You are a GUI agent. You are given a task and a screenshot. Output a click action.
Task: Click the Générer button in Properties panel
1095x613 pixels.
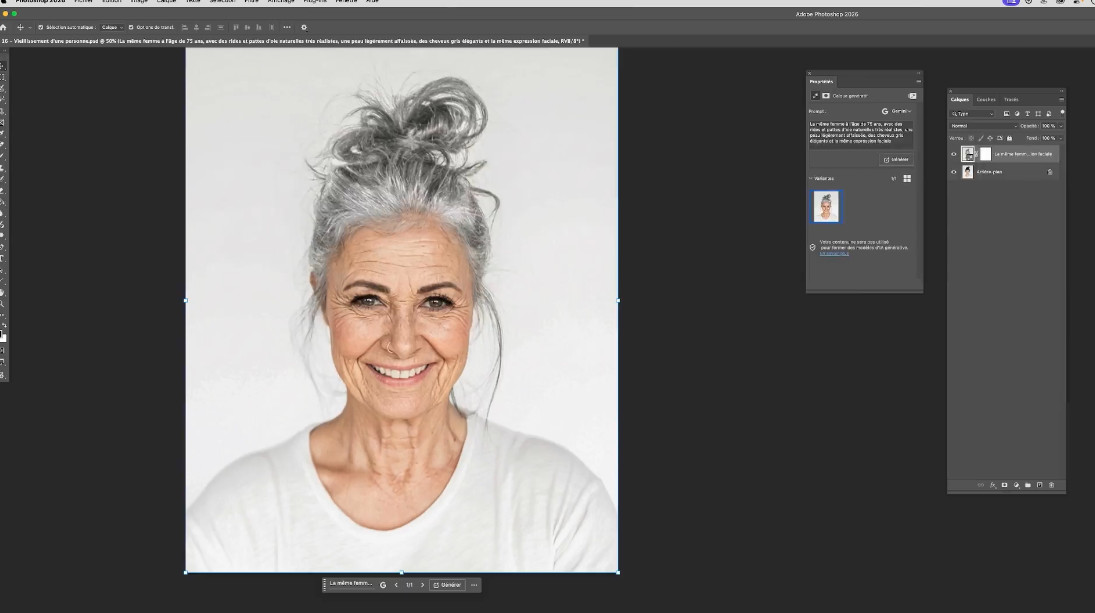click(x=896, y=159)
